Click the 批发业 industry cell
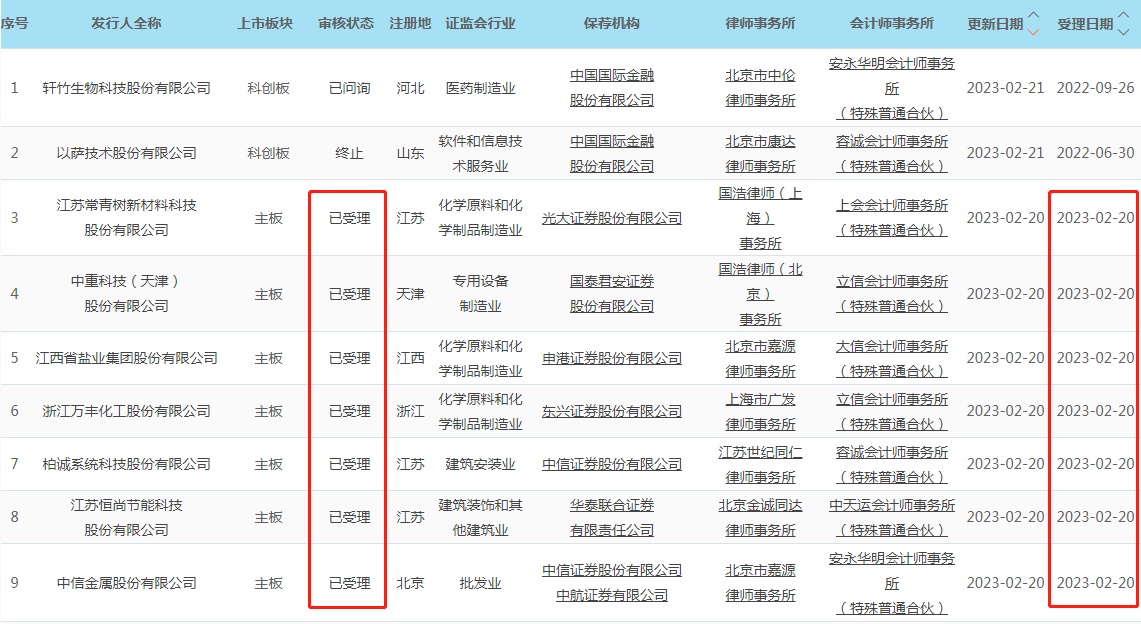Screen dimensions: 1141x624 (480, 583)
